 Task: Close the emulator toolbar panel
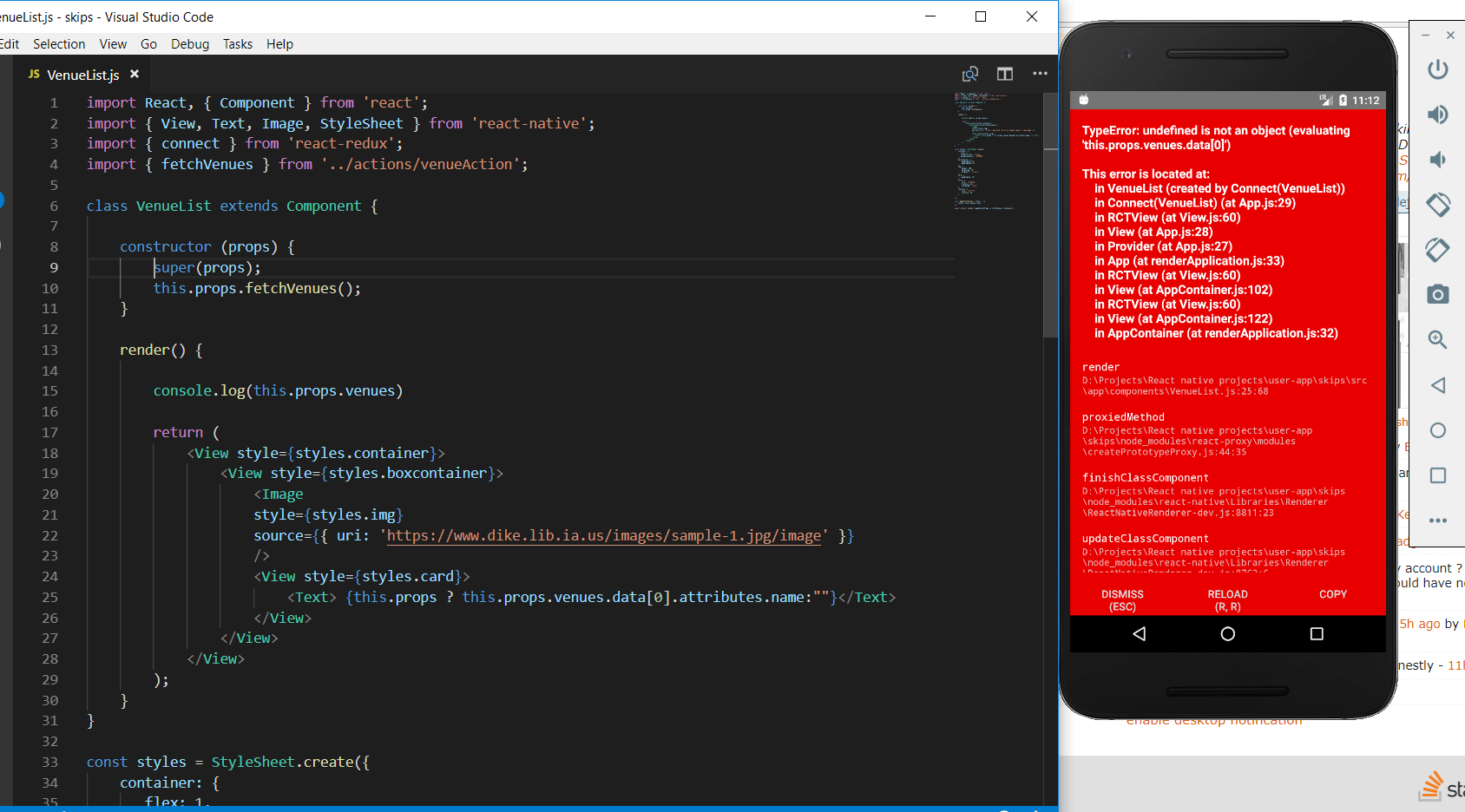click(1450, 36)
